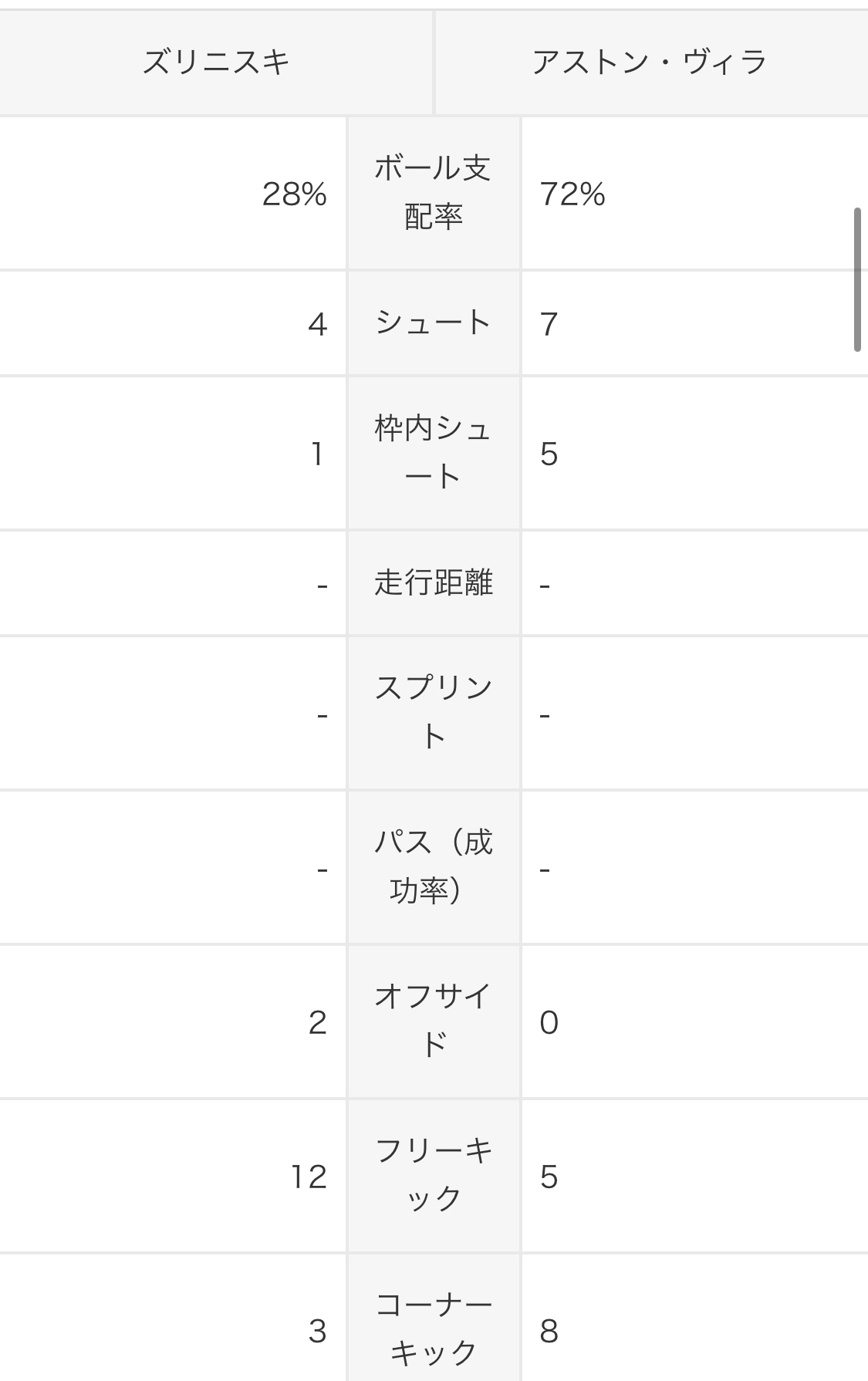Image resolution: width=868 pixels, height=1381 pixels.
Task: Click アストン・ヴィラ's offside count 0
Action: click(549, 1023)
